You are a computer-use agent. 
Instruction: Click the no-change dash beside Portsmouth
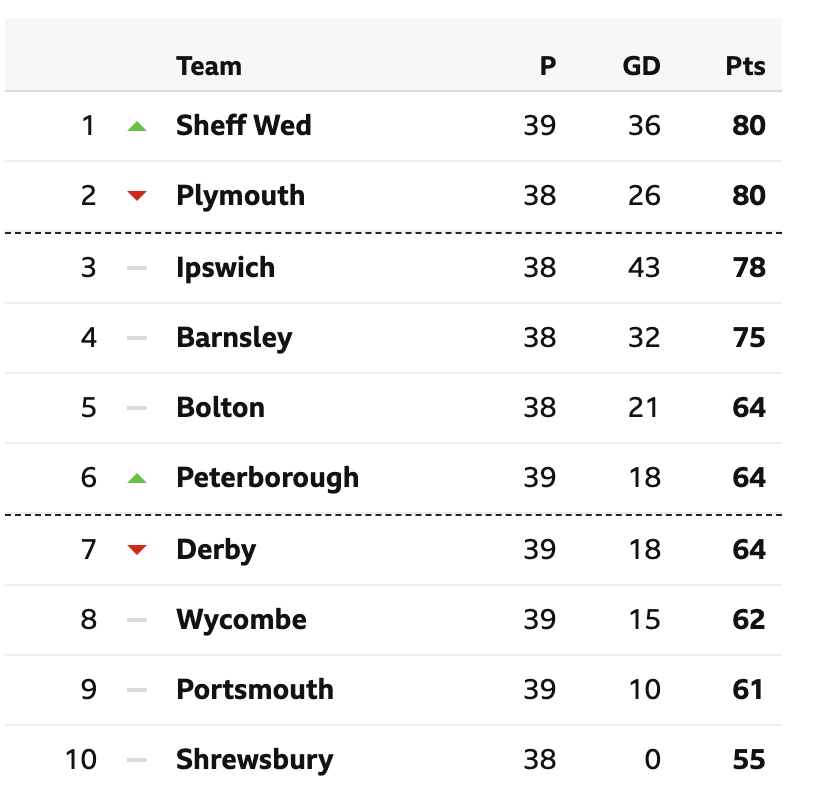[x=137, y=690]
